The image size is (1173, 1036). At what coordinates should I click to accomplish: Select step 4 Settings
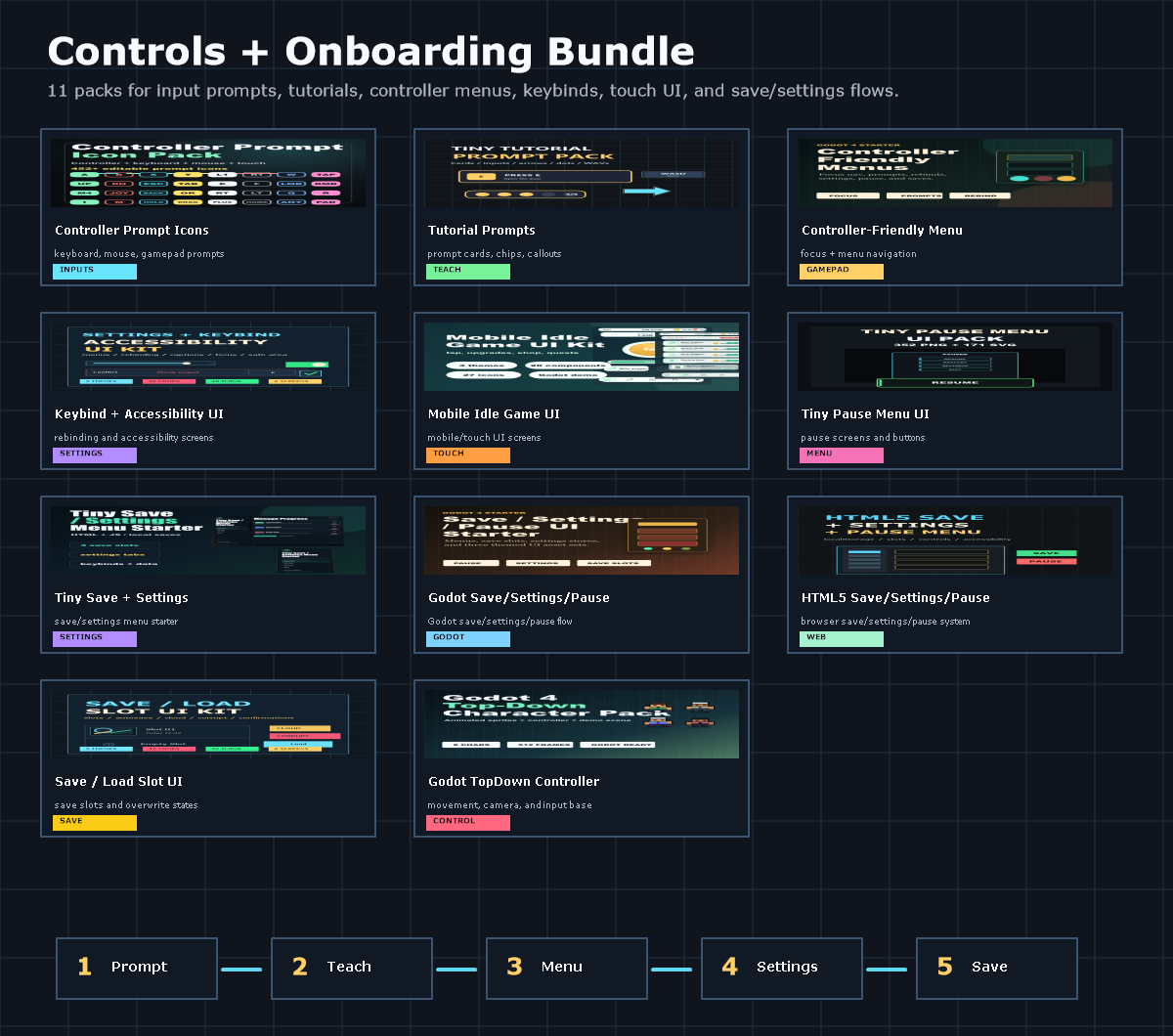click(x=782, y=969)
